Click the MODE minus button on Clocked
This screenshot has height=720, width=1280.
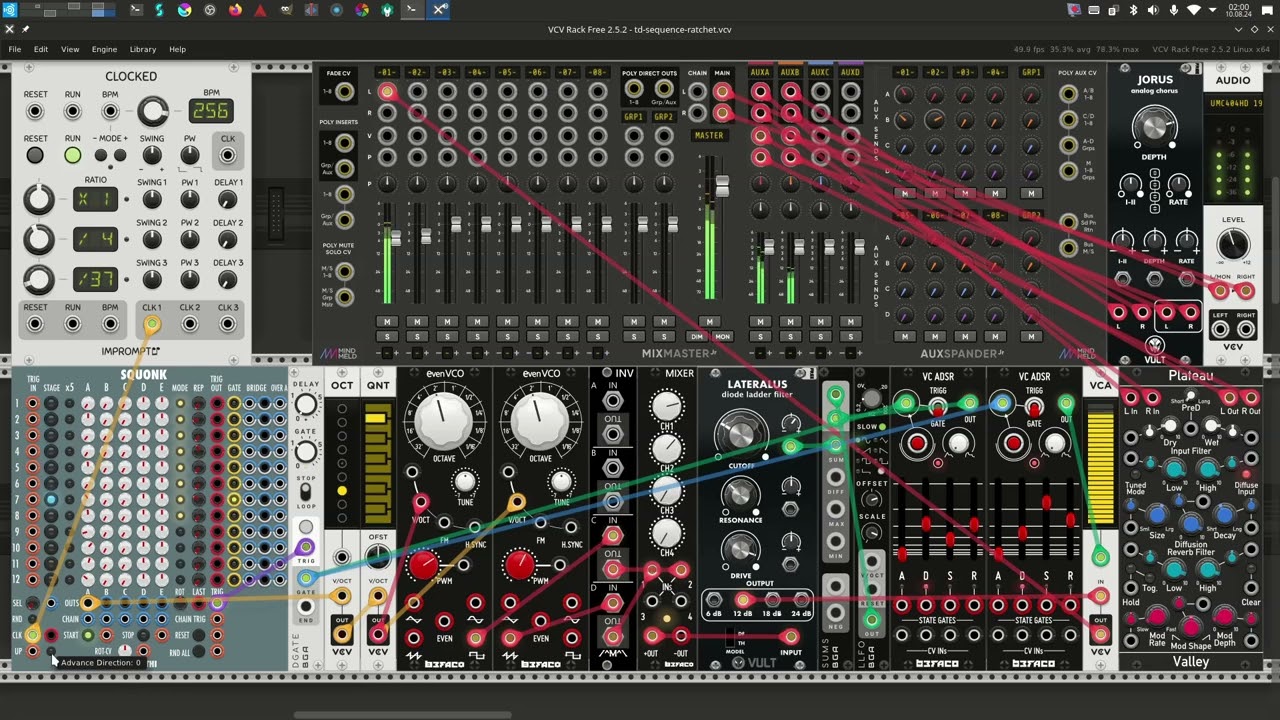click(101, 156)
